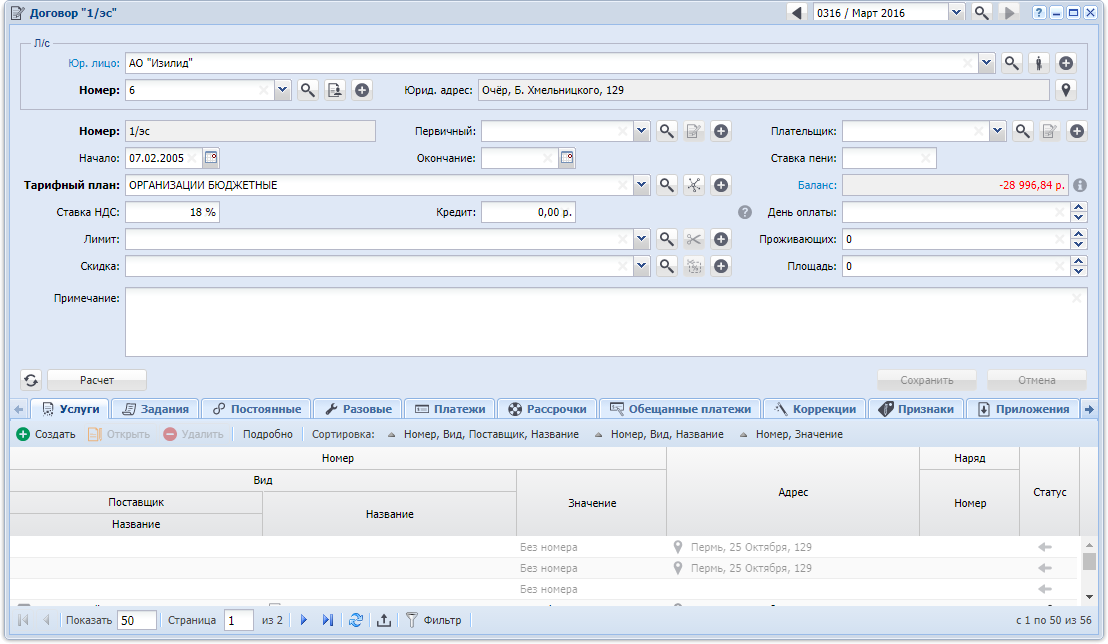This screenshot has height=644, width=1108.
Task: Click Создать in services toolbar
Action: [x=46, y=434]
